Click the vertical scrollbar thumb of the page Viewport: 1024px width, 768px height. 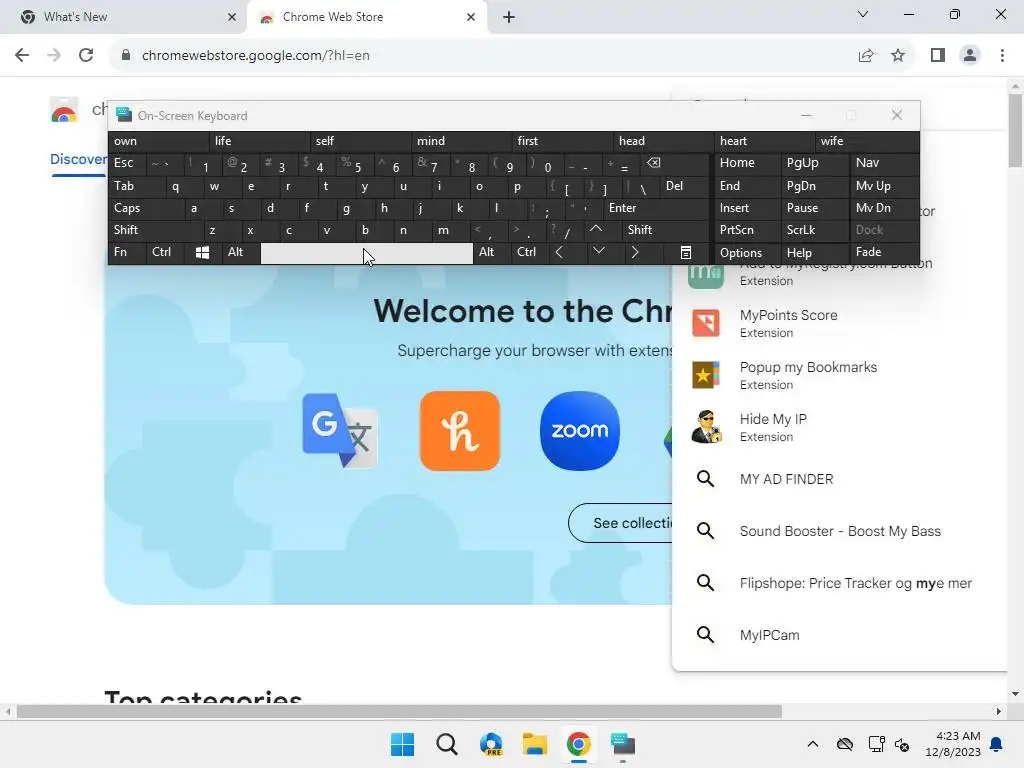pyautogui.click(x=1016, y=131)
